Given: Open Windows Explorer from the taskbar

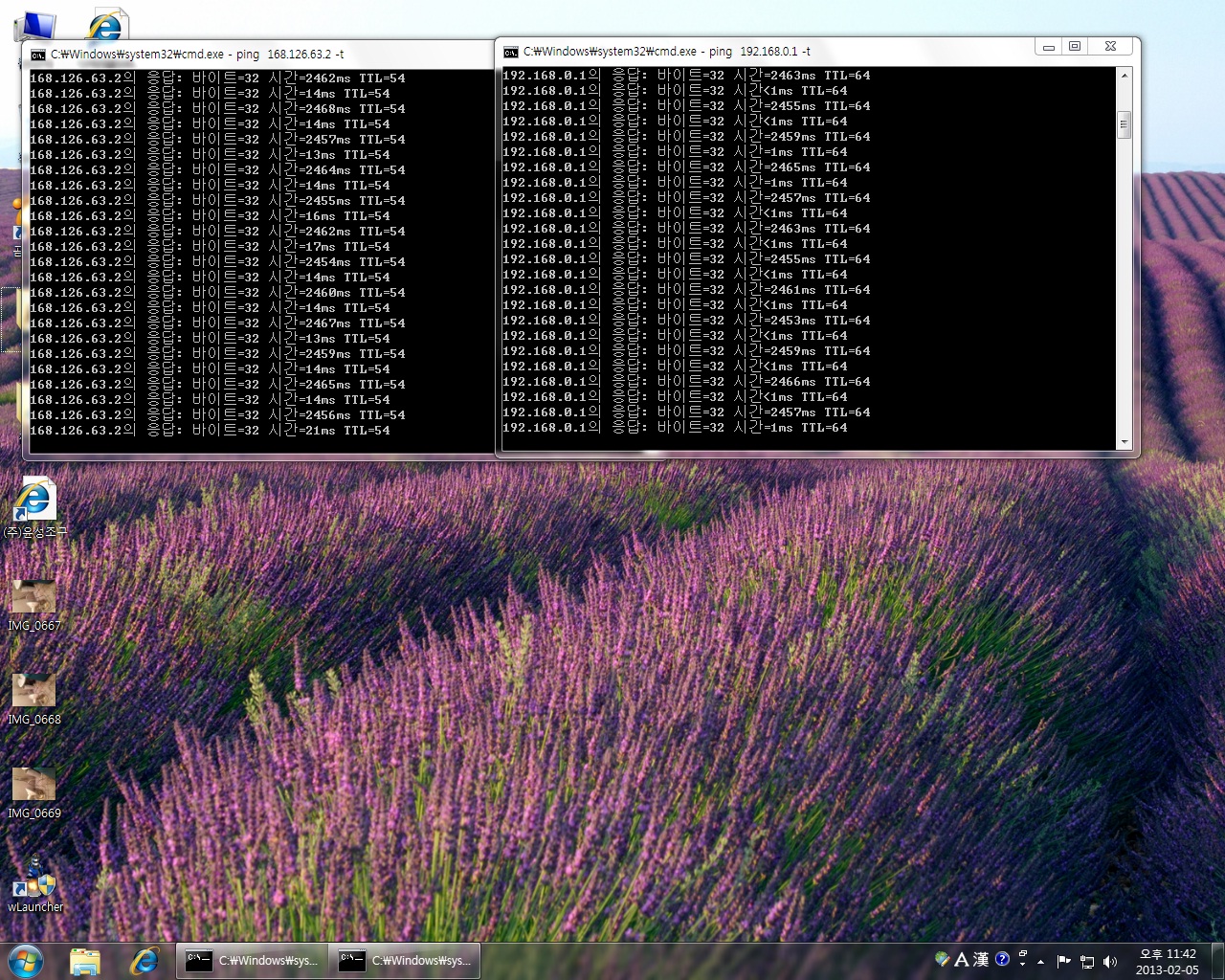Looking at the screenshot, I should [x=85, y=961].
